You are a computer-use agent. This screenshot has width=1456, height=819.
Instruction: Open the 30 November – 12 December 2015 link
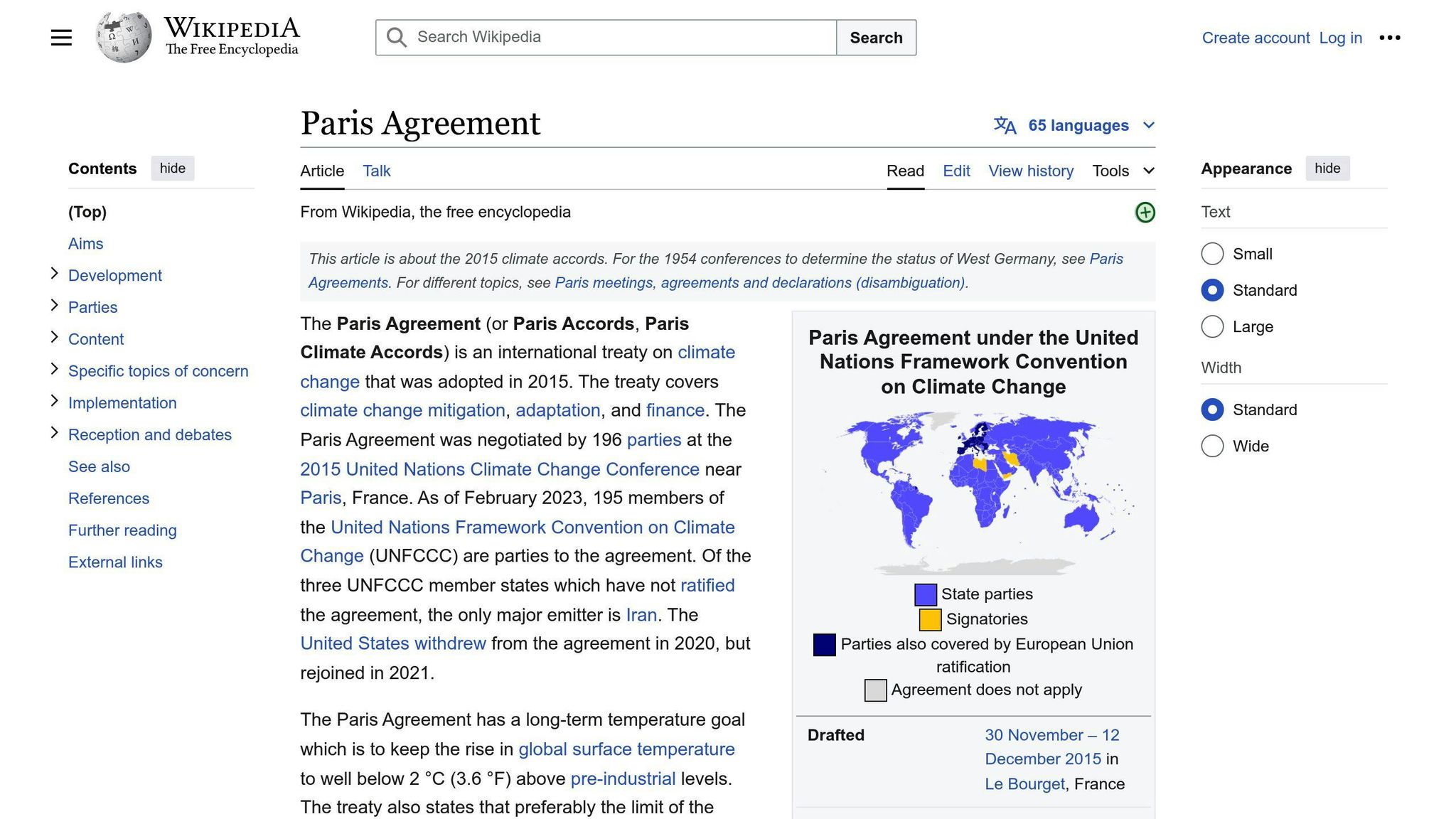pyautogui.click(x=1051, y=747)
